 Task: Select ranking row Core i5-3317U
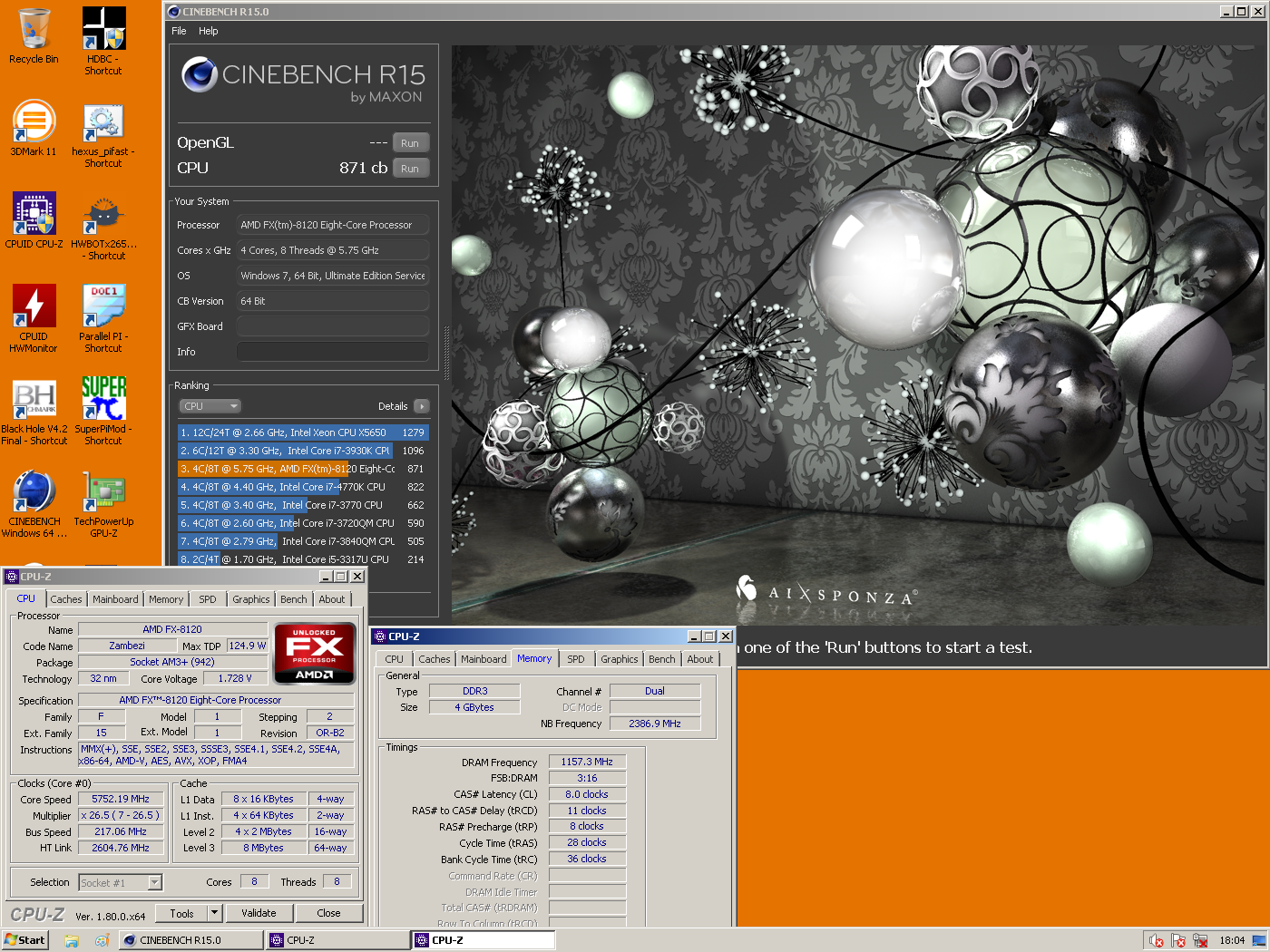click(x=303, y=559)
